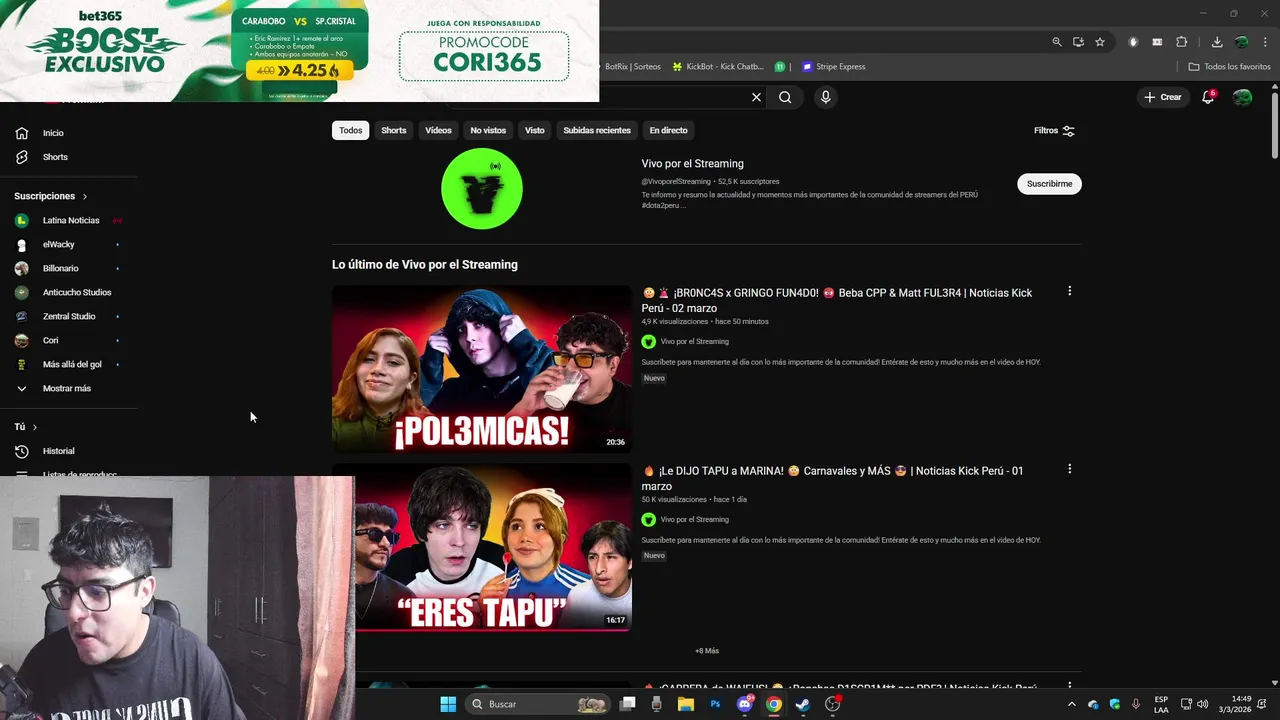Open more options for 01 marzo video
This screenshot has width=1280, height=720.
[1069, 469]
